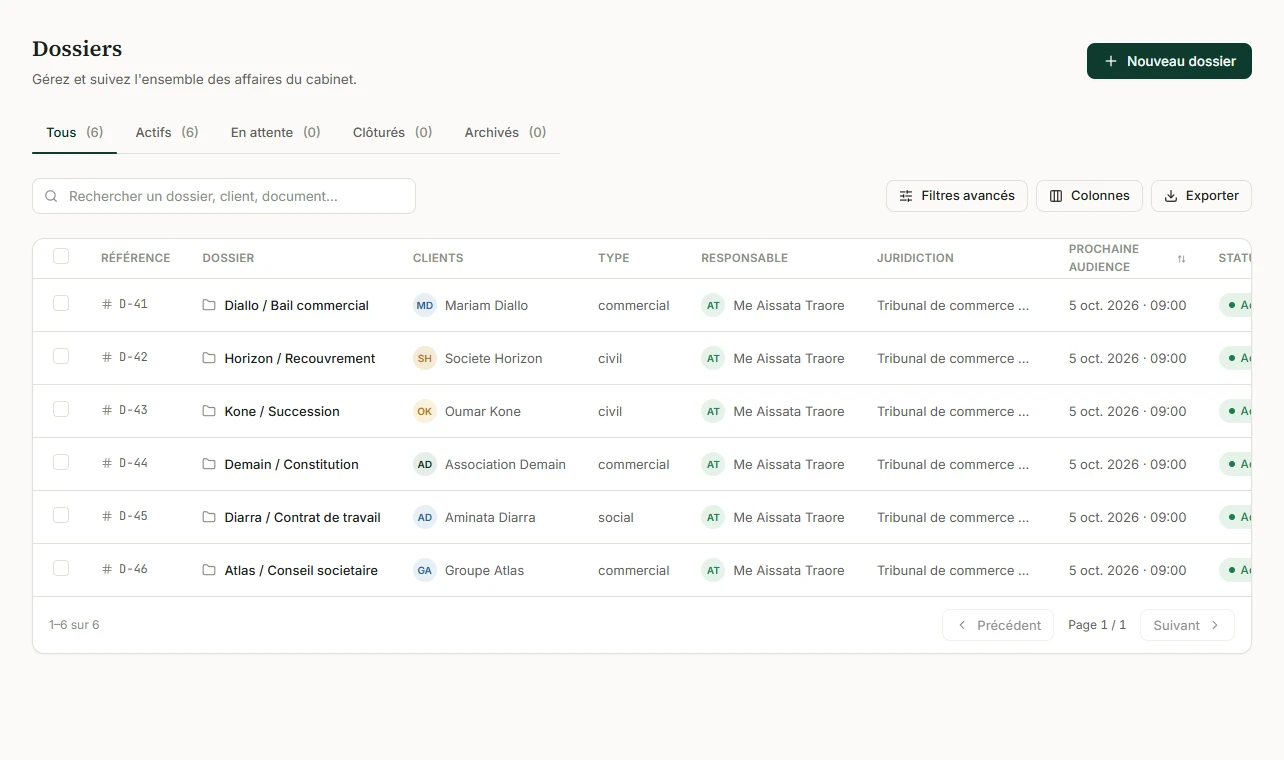Click the sort arrows beside Prochaine Audience
This screenshot has height=760, width=1284.
tap(1181, 259)
